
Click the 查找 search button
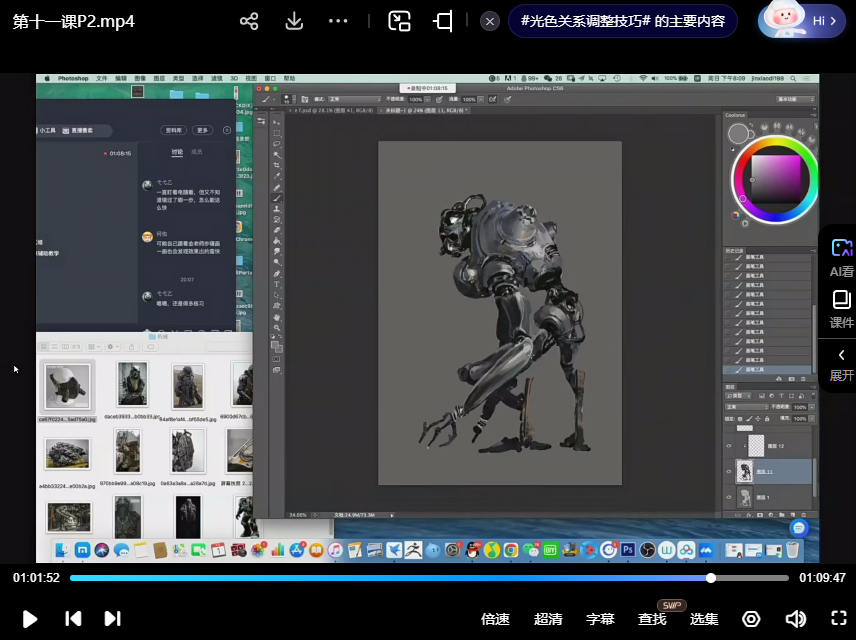[652, 619]
